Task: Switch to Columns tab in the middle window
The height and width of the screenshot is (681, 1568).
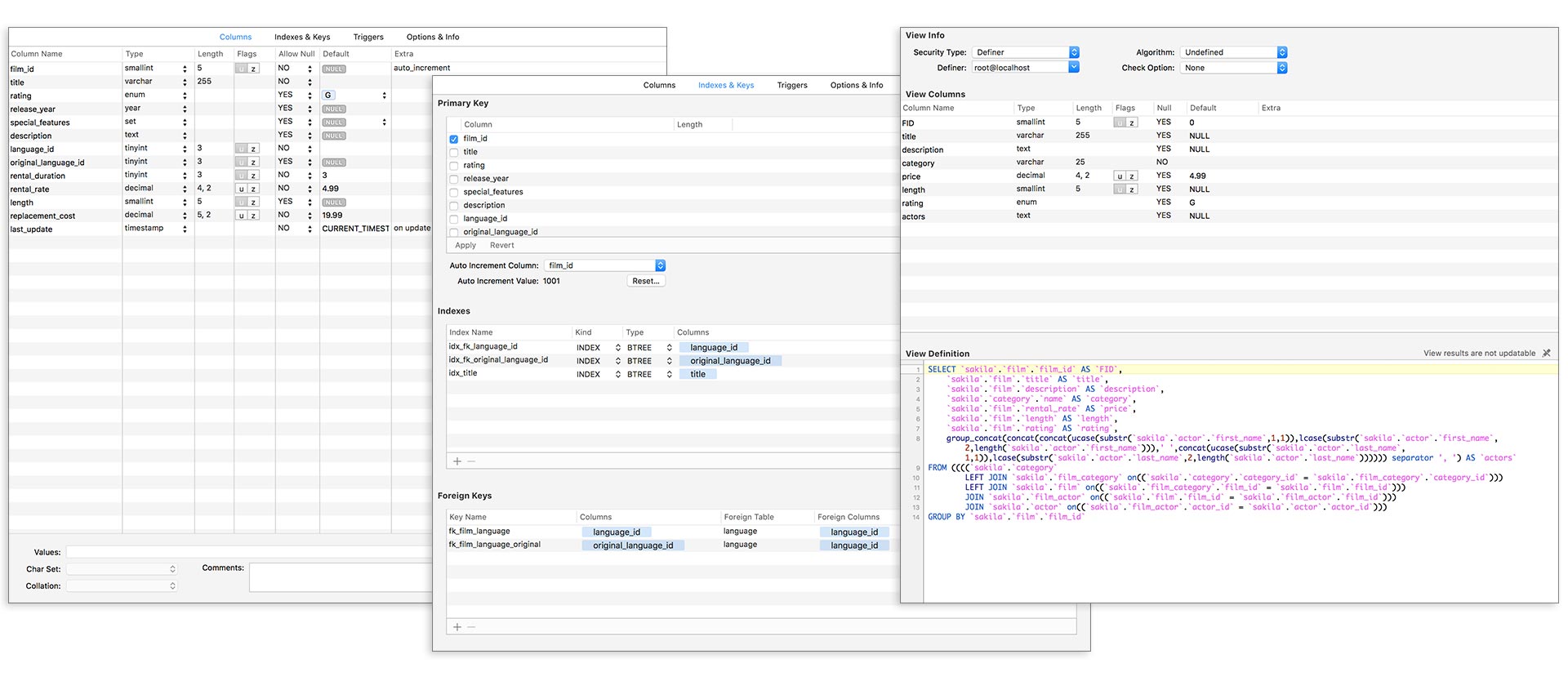Action: pyautogui.click(x=659, y=85)
